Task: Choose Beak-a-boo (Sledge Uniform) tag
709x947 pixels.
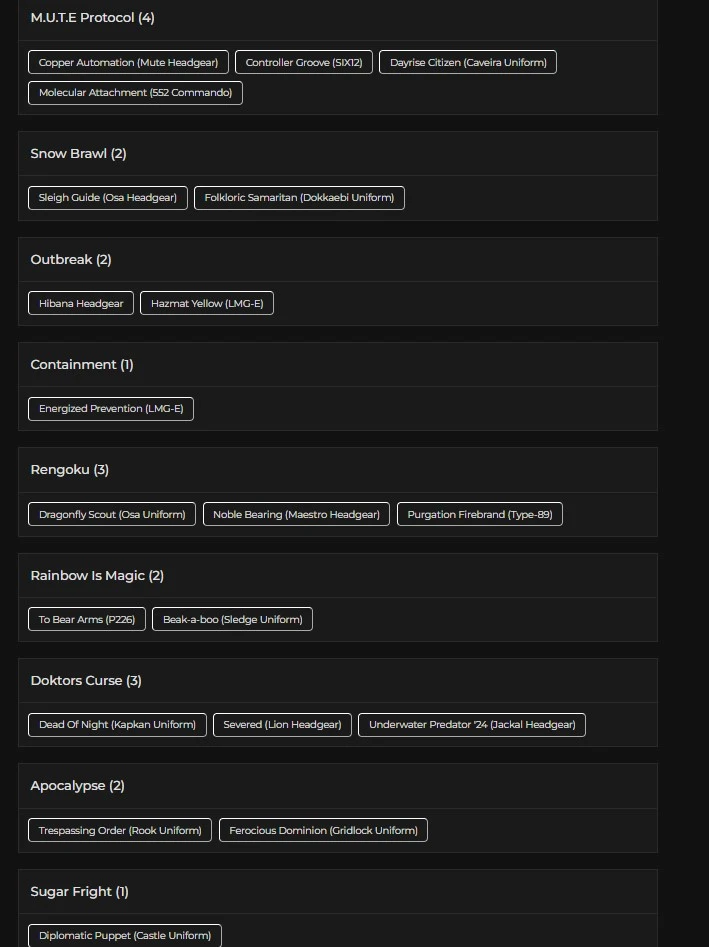Action: click(x=232, y=620)
